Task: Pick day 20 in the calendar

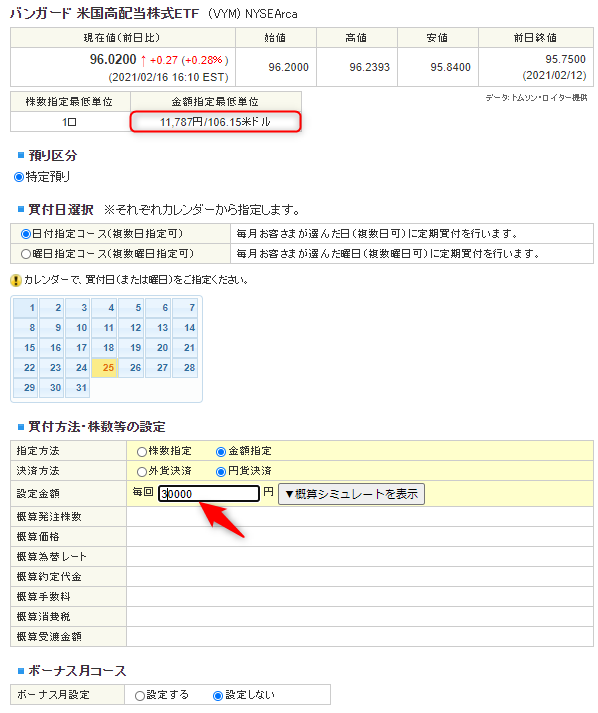Action: [158, 348]
